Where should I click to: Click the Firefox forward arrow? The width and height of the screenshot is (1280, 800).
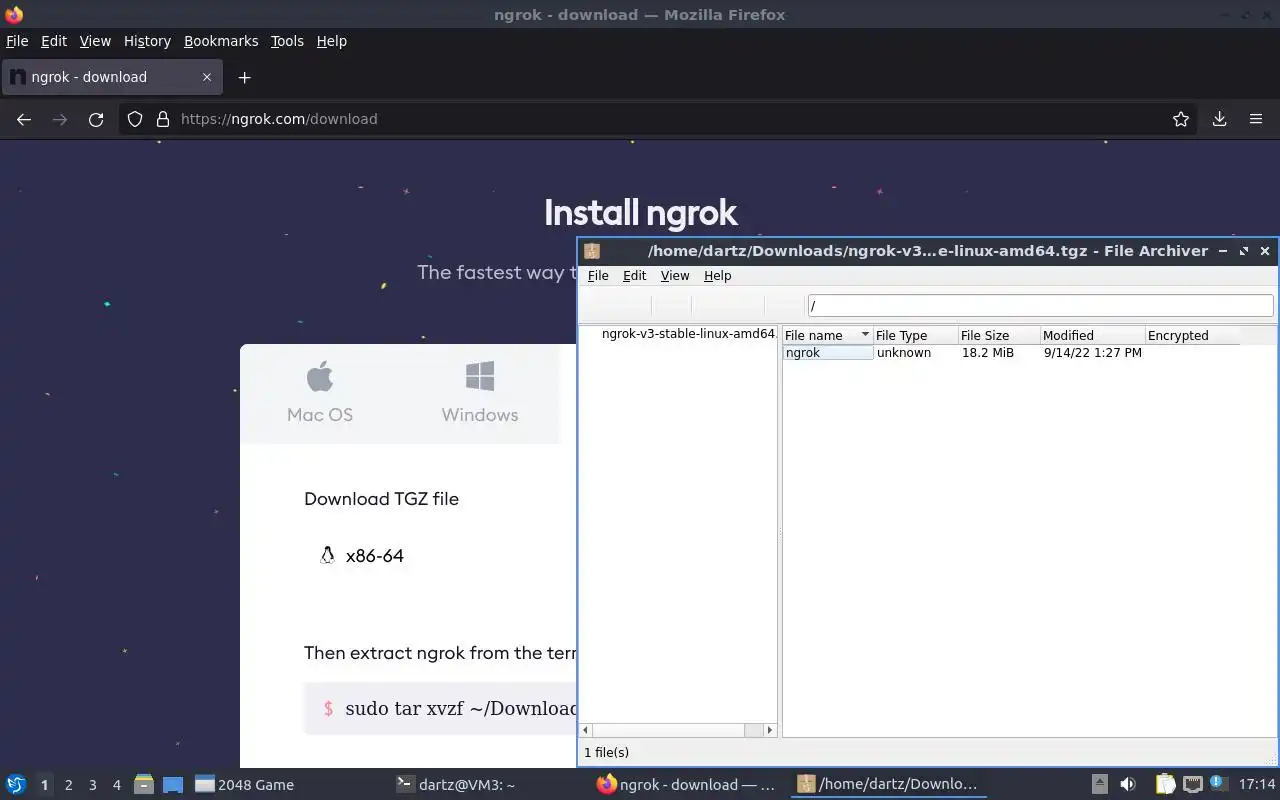tap(60, 119)
